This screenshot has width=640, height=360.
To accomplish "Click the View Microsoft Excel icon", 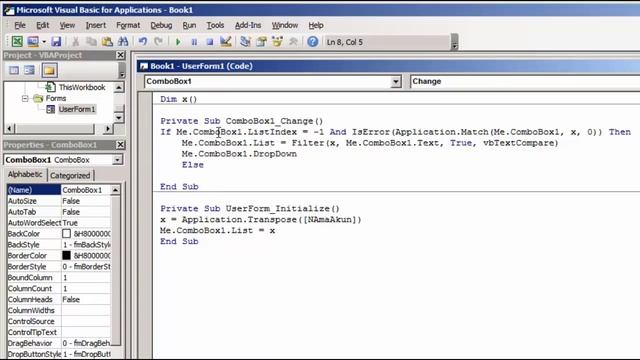I will click(17, 42).
